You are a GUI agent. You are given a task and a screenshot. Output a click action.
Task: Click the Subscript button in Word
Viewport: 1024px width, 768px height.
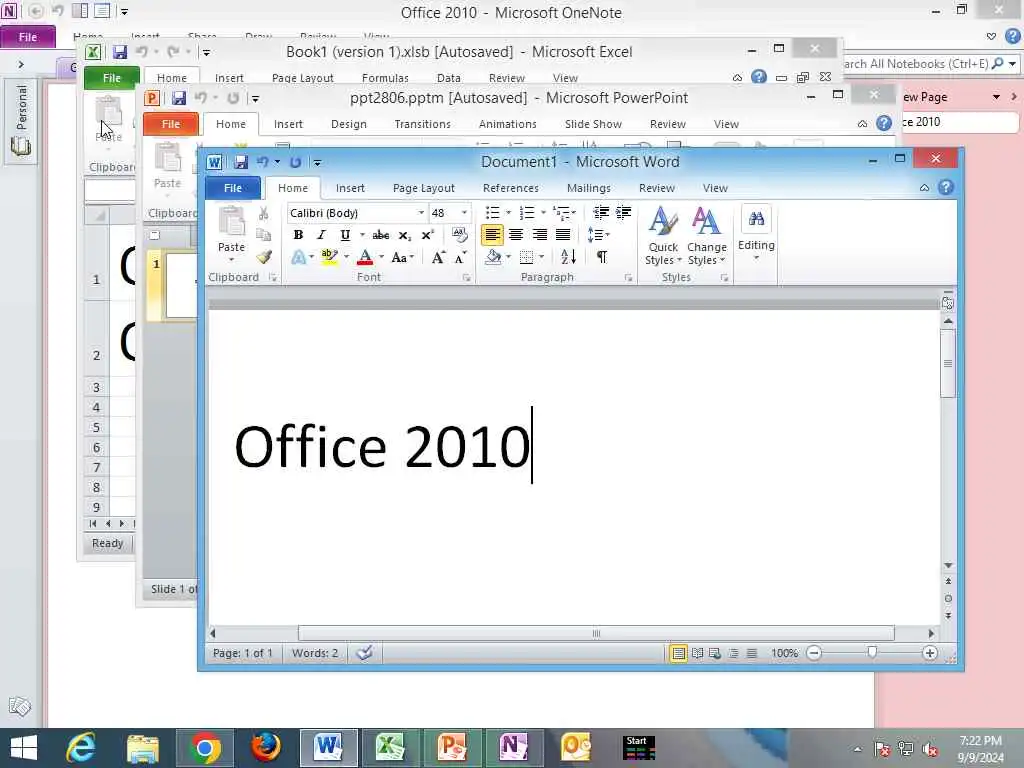pyautogui.click(x=404, y=235)
